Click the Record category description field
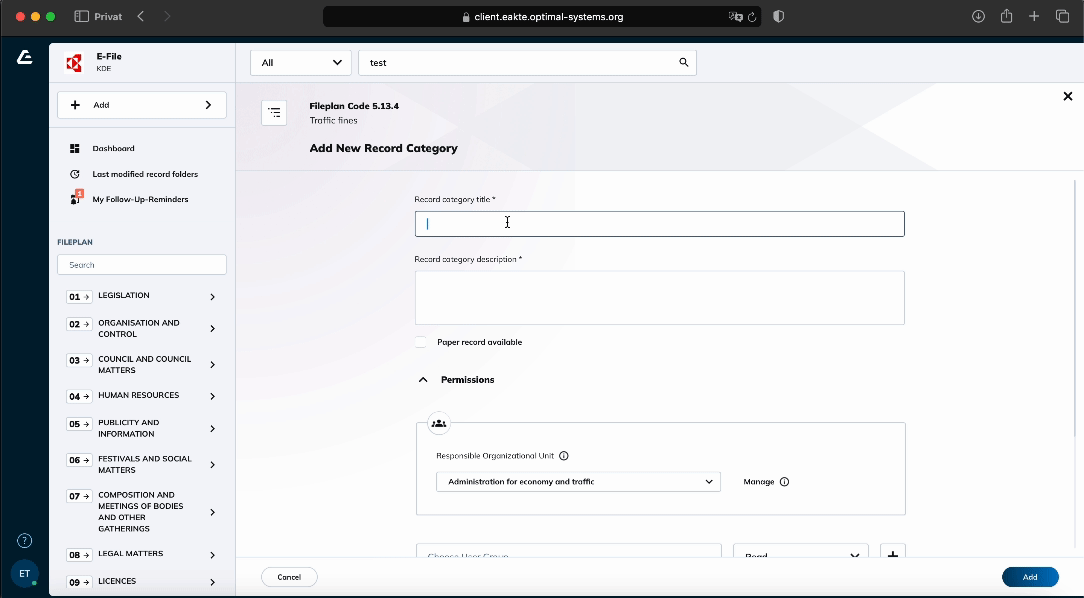 click(659, 297)
